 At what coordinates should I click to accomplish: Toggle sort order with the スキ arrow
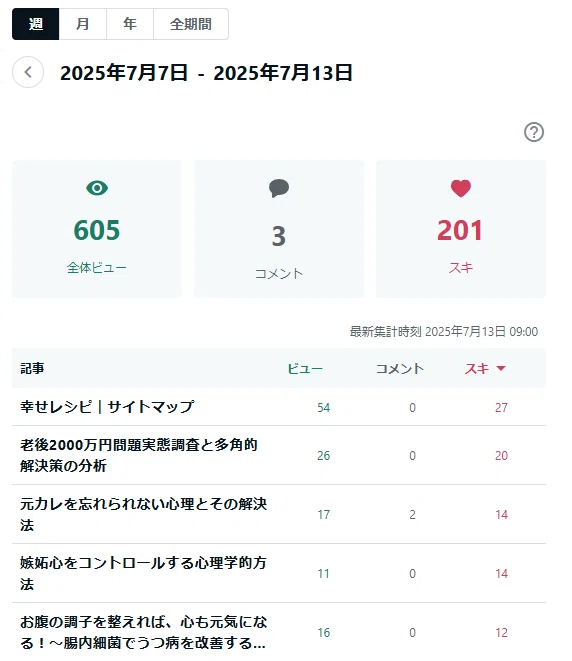[x=501, y=368]
